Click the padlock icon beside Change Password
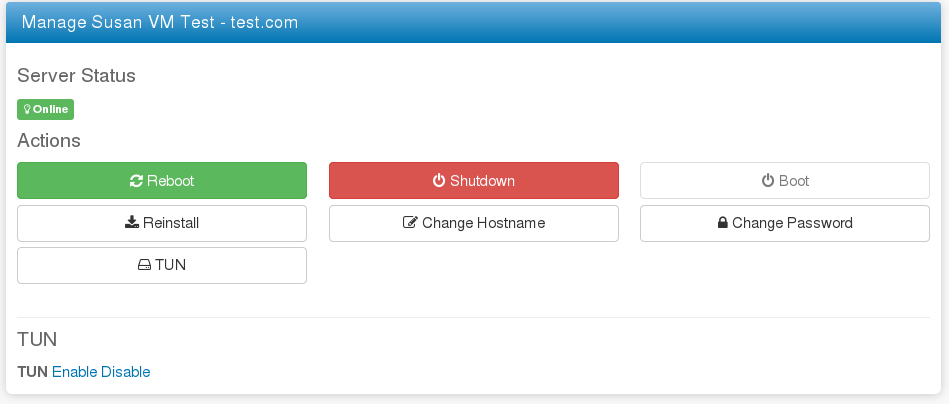 click(723, 223)
